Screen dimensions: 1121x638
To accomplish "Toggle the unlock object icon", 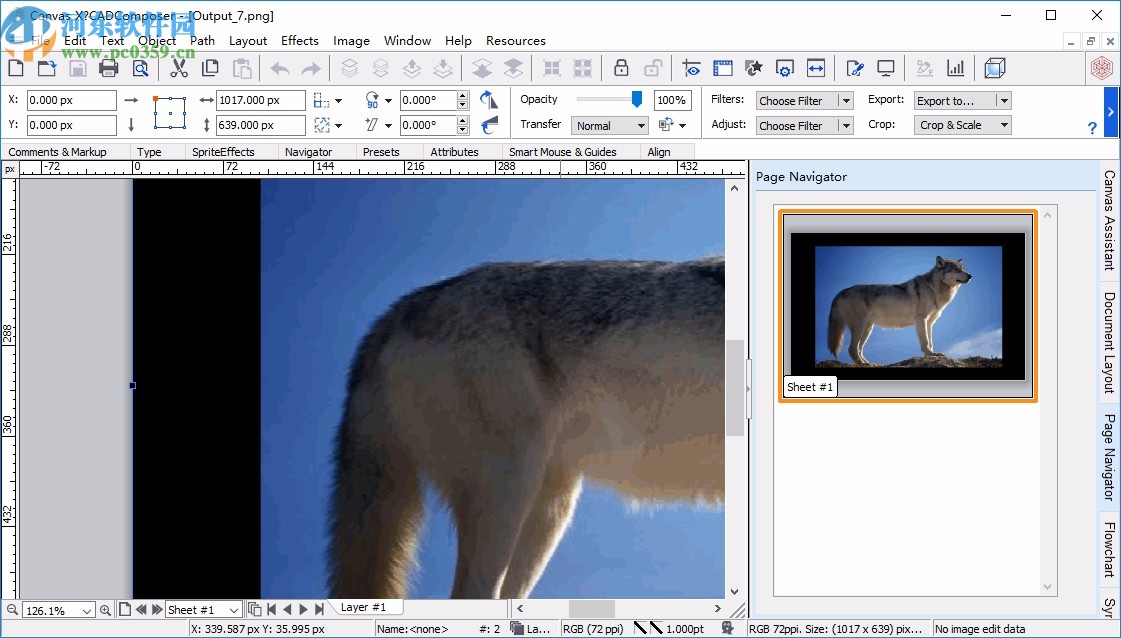I will [x=654, y=68].
